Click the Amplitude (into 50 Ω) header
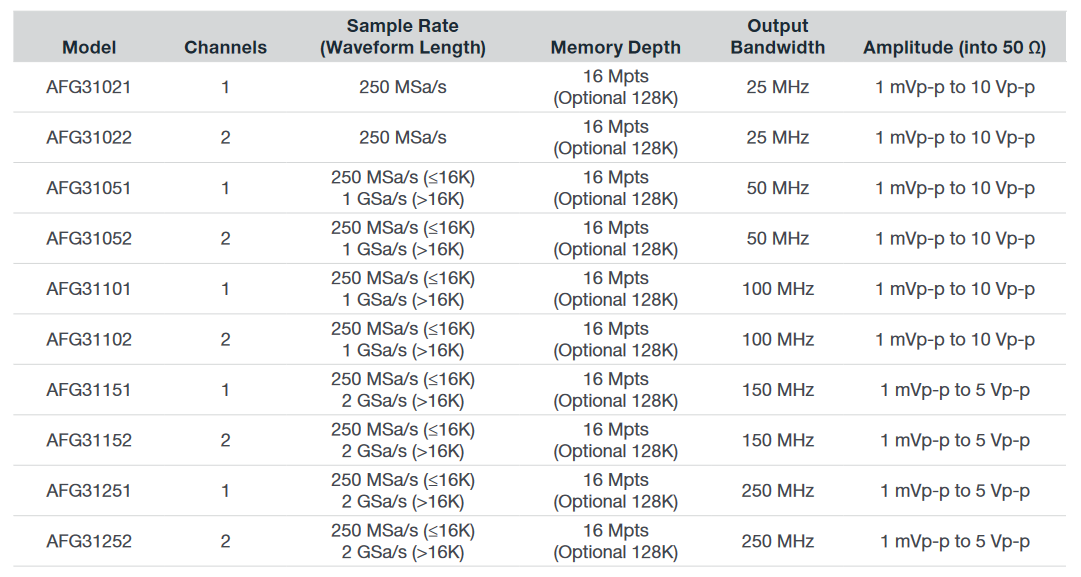Viewport: 1081px width, 577px height. [x=955, y=47]
